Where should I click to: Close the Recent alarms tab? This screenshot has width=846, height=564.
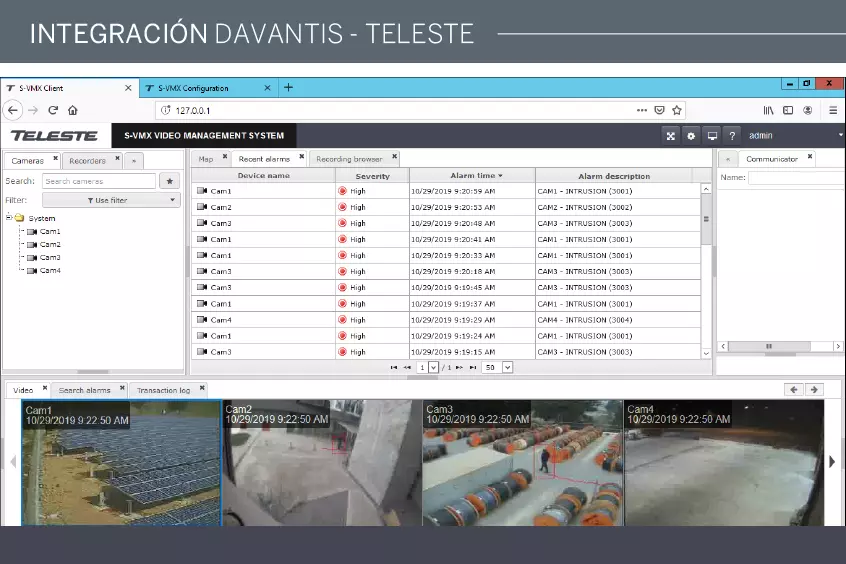tap(302, 157)
